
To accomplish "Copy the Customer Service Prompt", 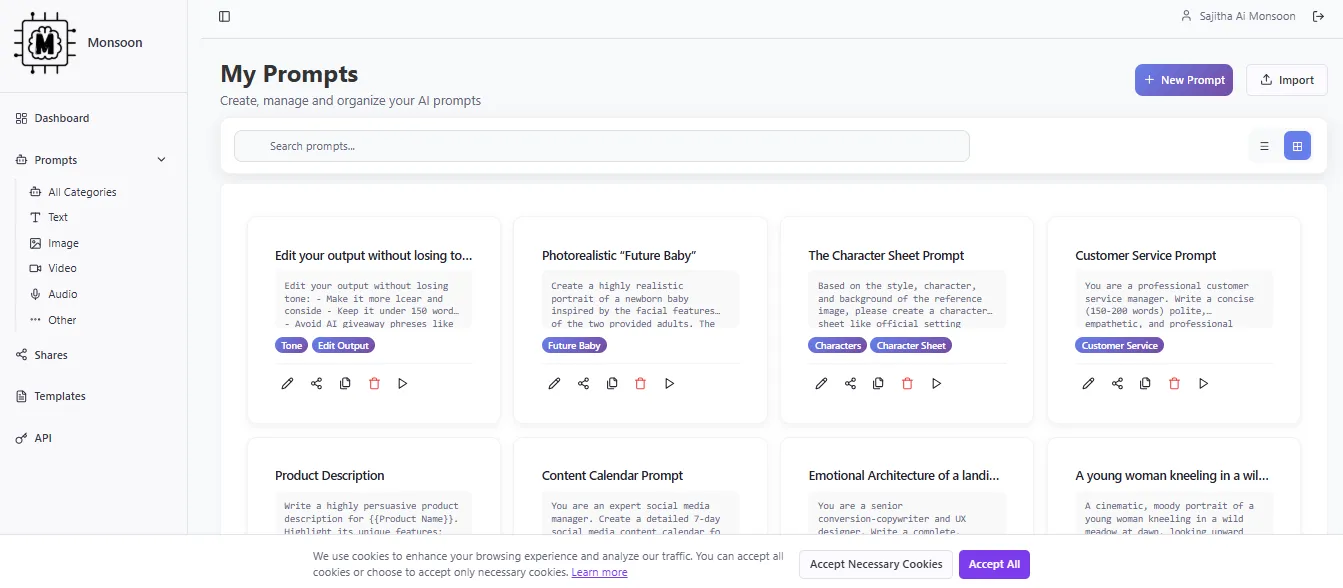I will [1145, 383].
